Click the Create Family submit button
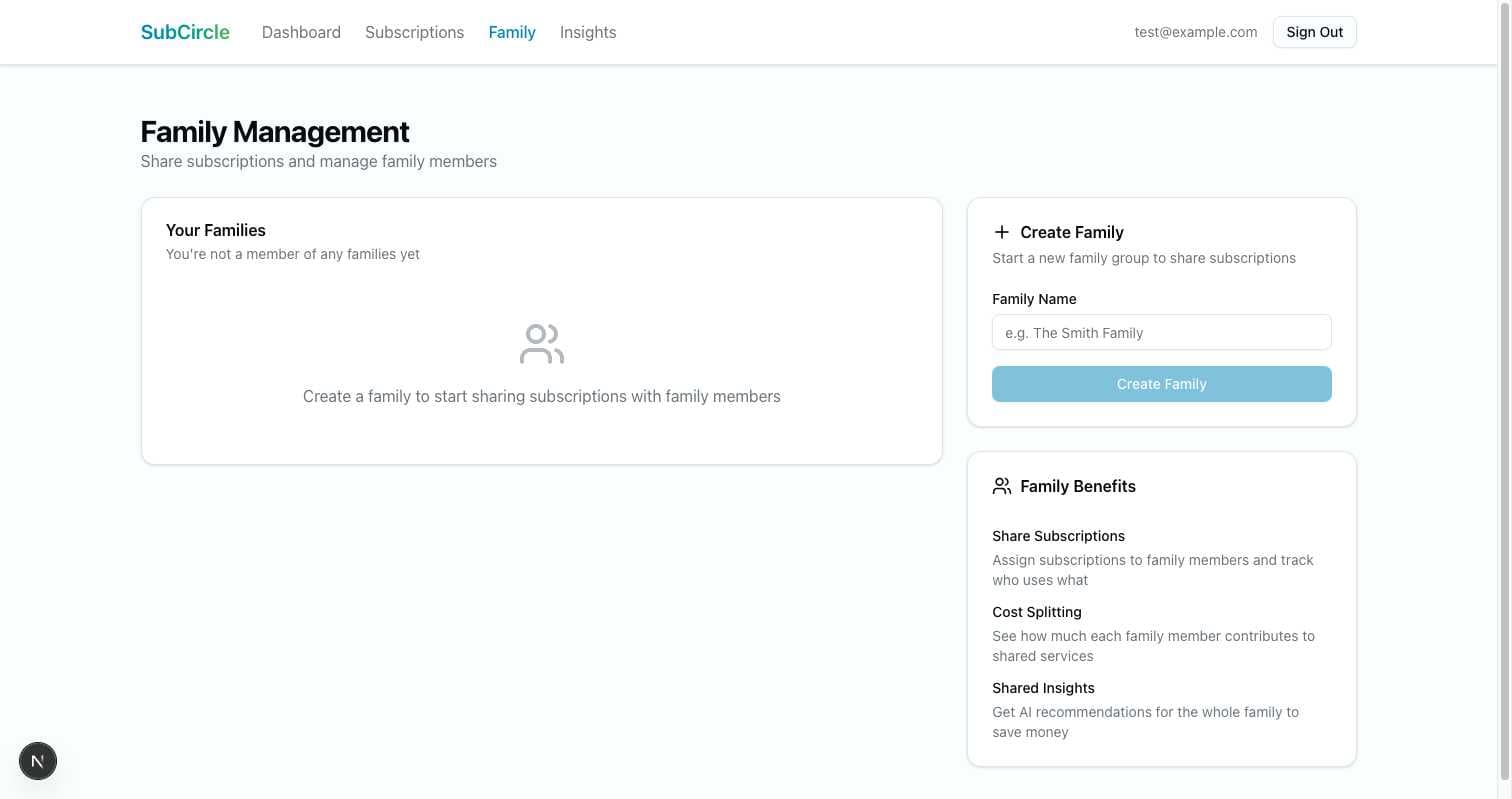 coord(1161,384)
